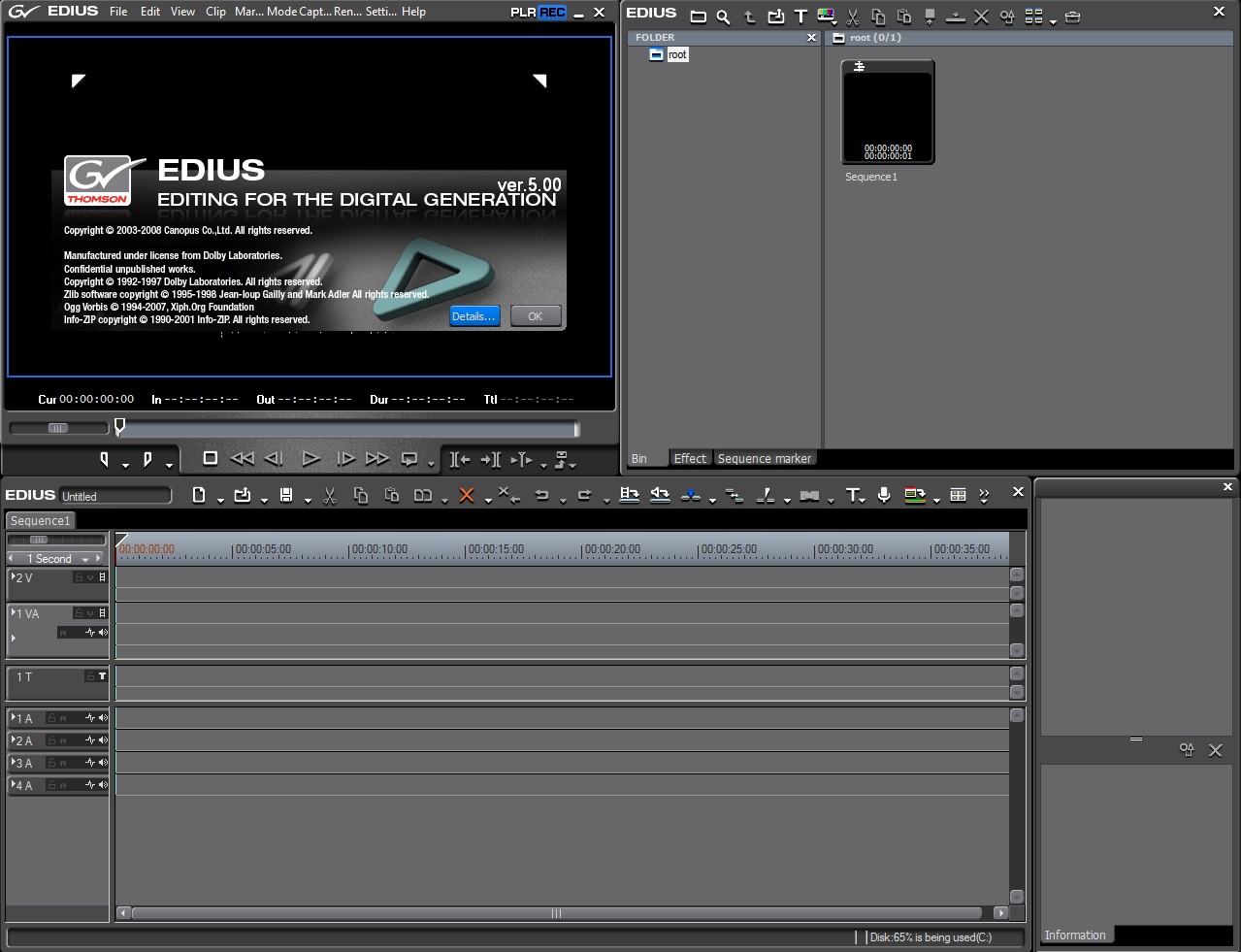Open the 1 Second timeline scale dropdown
Screen dimensions: 1241x952
point(85,559)
